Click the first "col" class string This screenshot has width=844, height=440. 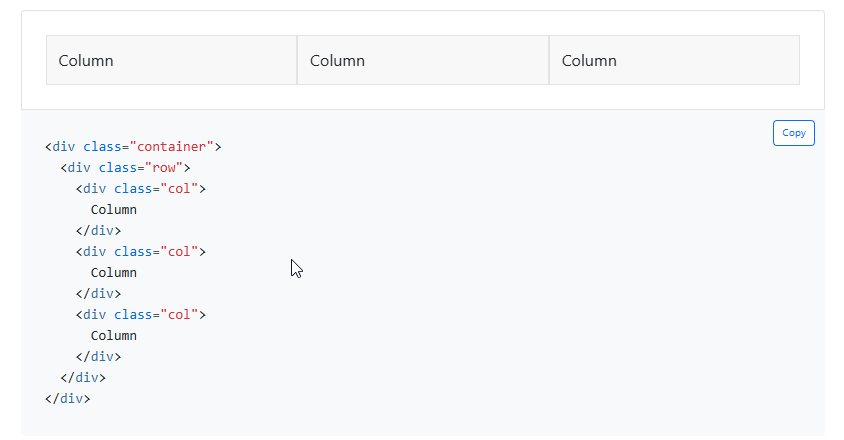(178, 189)
